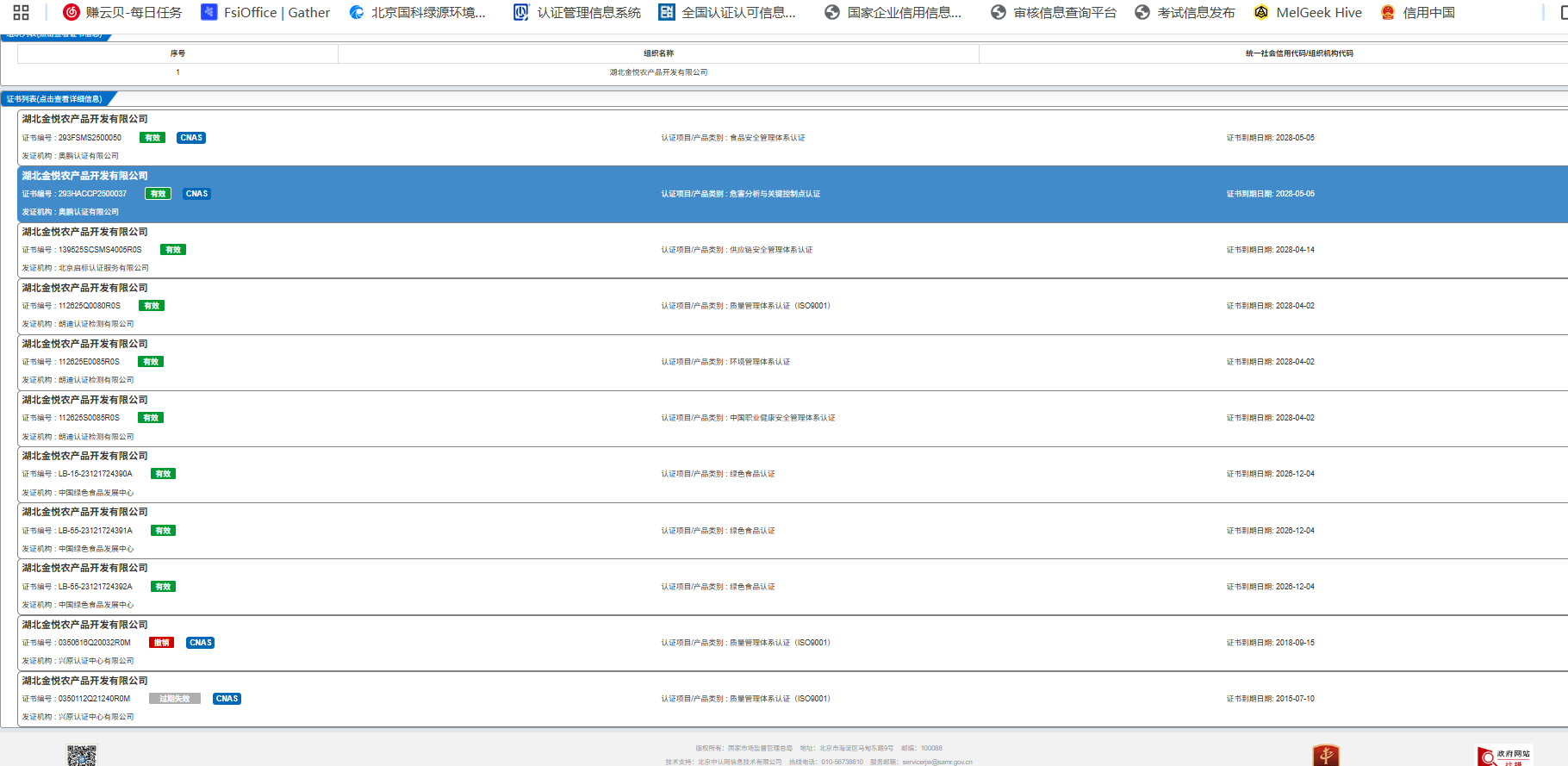Open the apps grid icon in bookmarks bar

coord(22,12)
